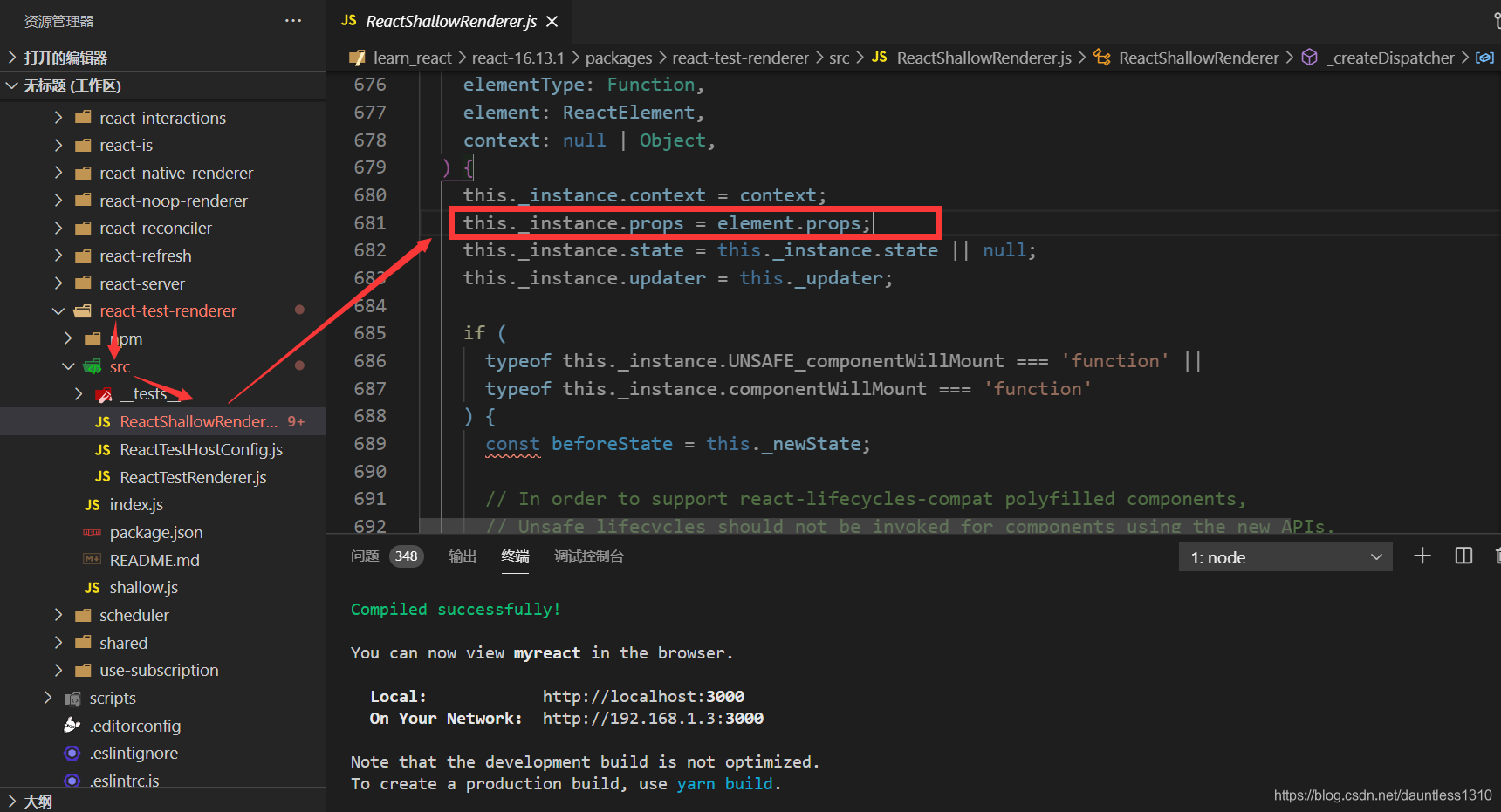
Task: Expand the scripts folder
Action: pos(163,698)
